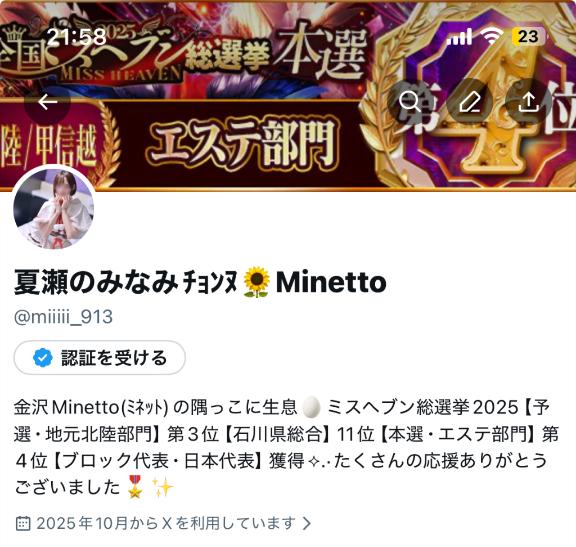This screenshot has height=547, width=576.
Task: Expand join date details via chevron arrow
Action: [307, 523]
